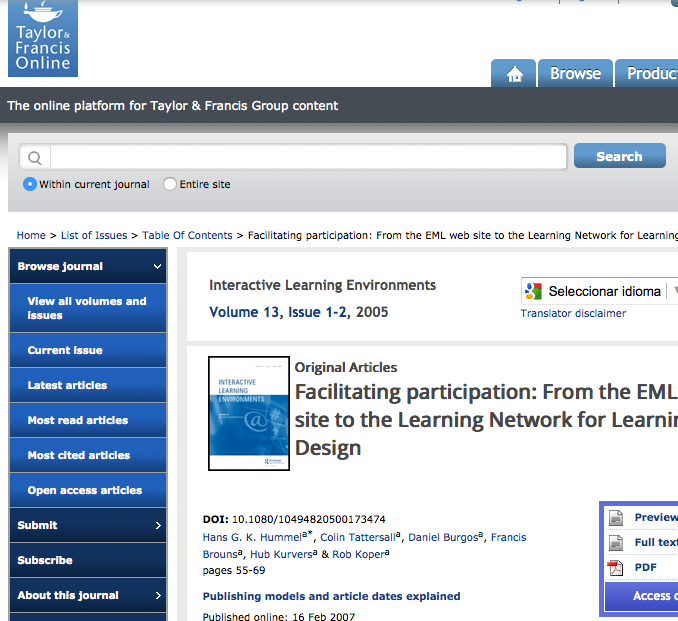
Task: Click the Interactive Learning Environments cover thumbnail
Action: pos(249,413)
